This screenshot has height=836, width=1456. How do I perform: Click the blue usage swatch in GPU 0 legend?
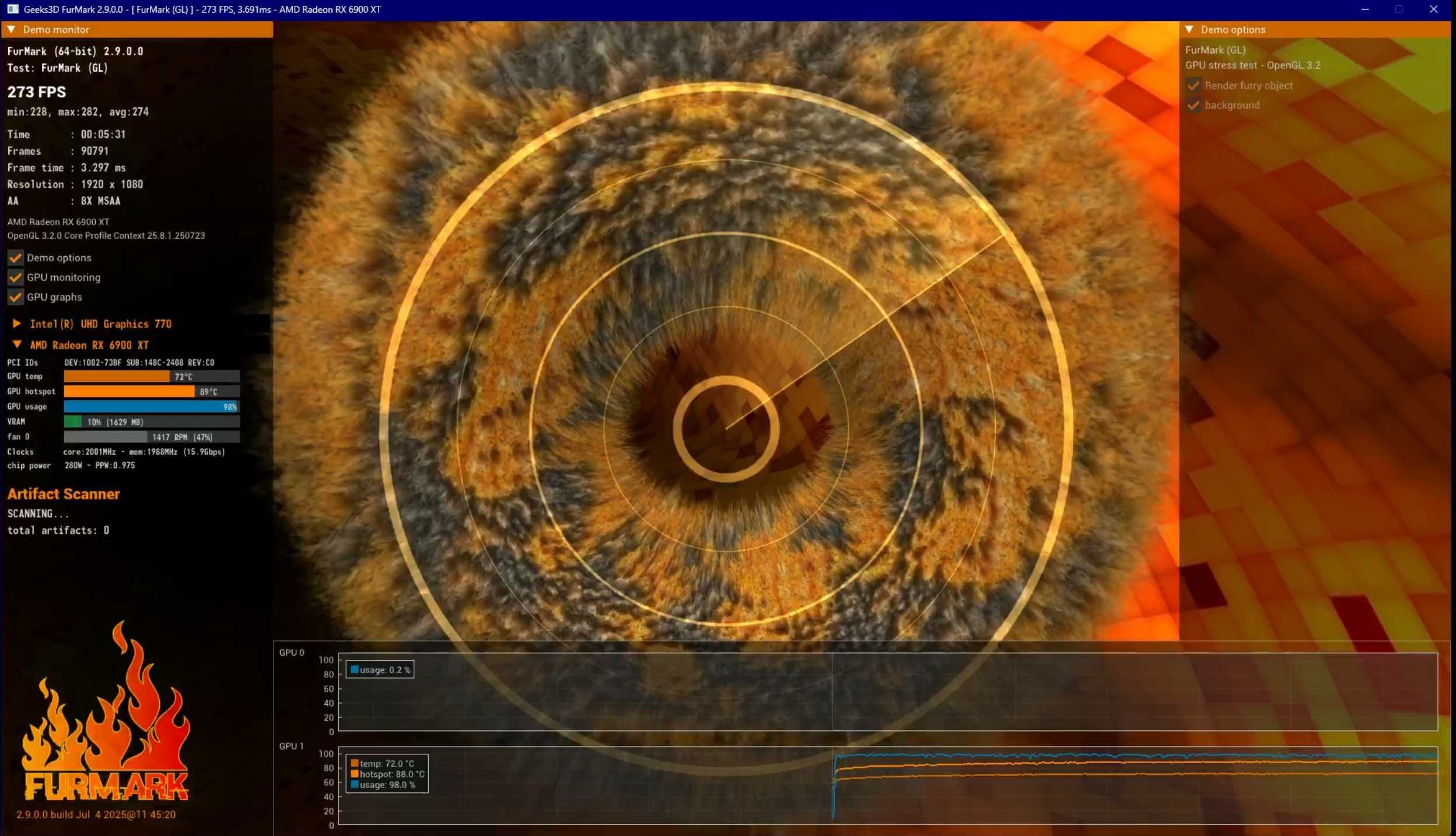coord(354,669)
